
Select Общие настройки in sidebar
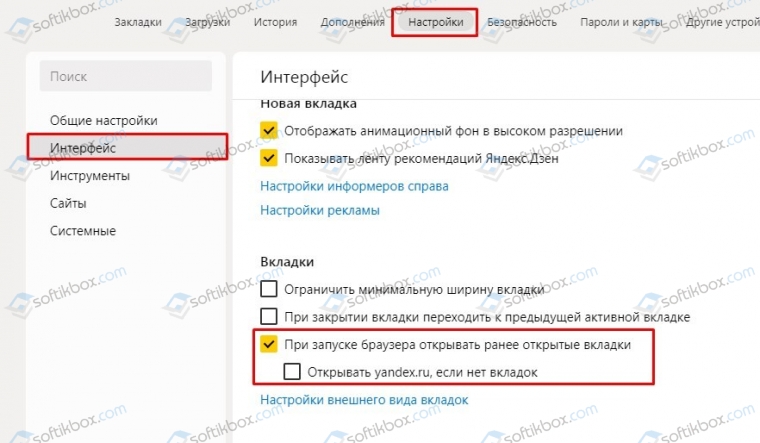point(104,120)
